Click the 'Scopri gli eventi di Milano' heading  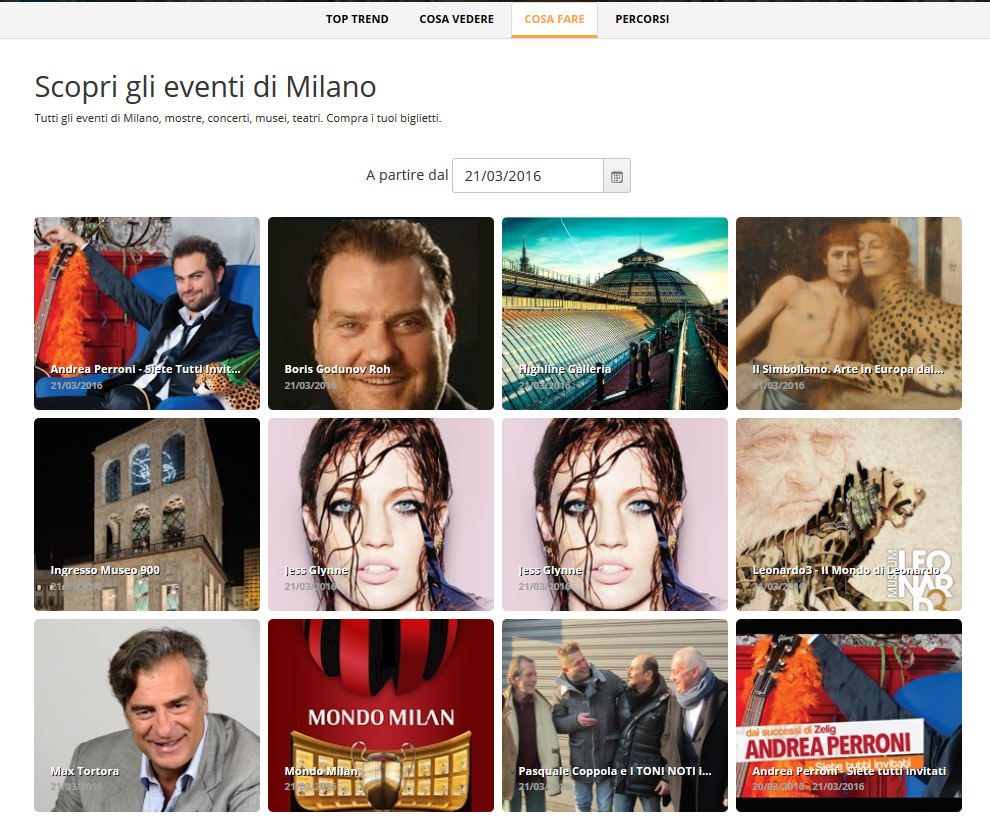(x=205, y=87)
